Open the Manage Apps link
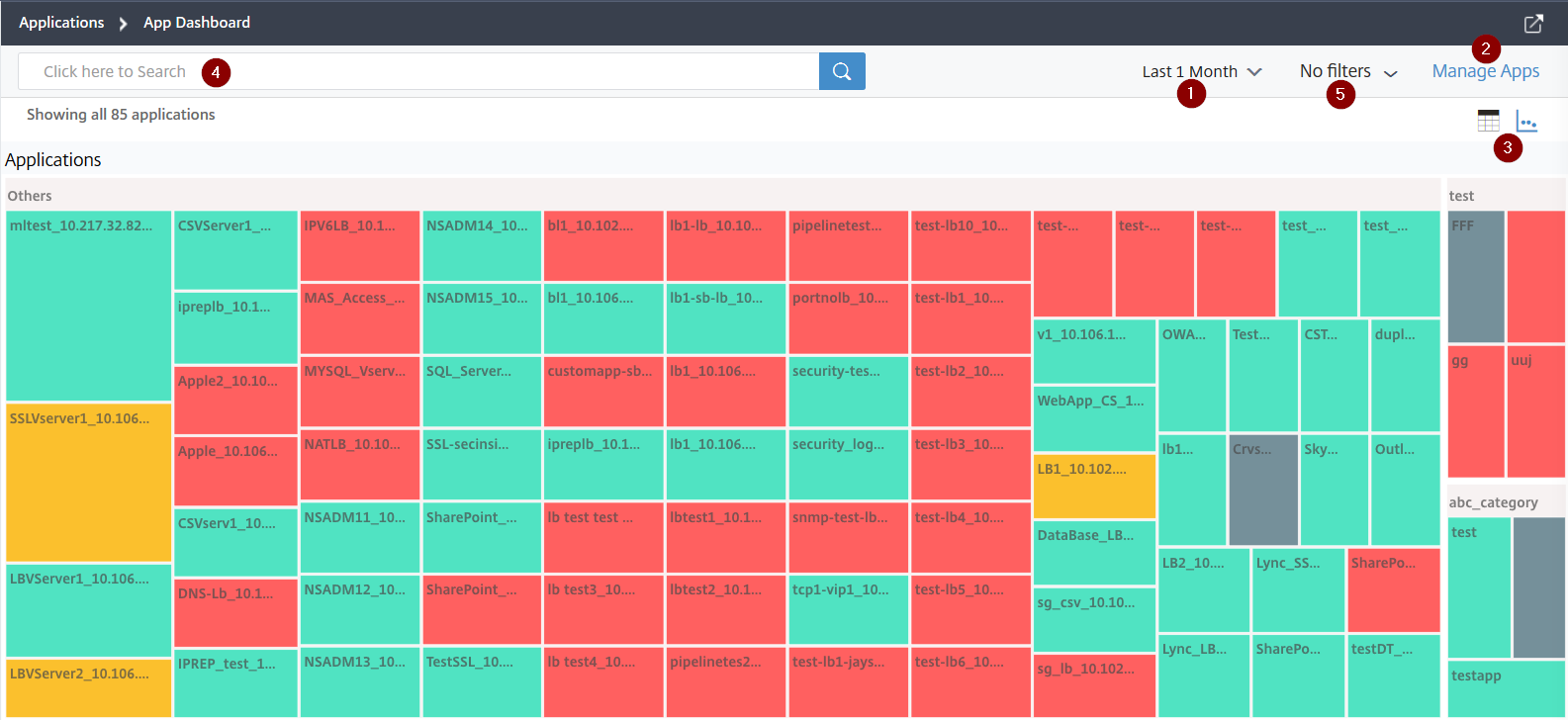The width and height of the screenshot is (1568, 720). click(x=1486, y=71)
